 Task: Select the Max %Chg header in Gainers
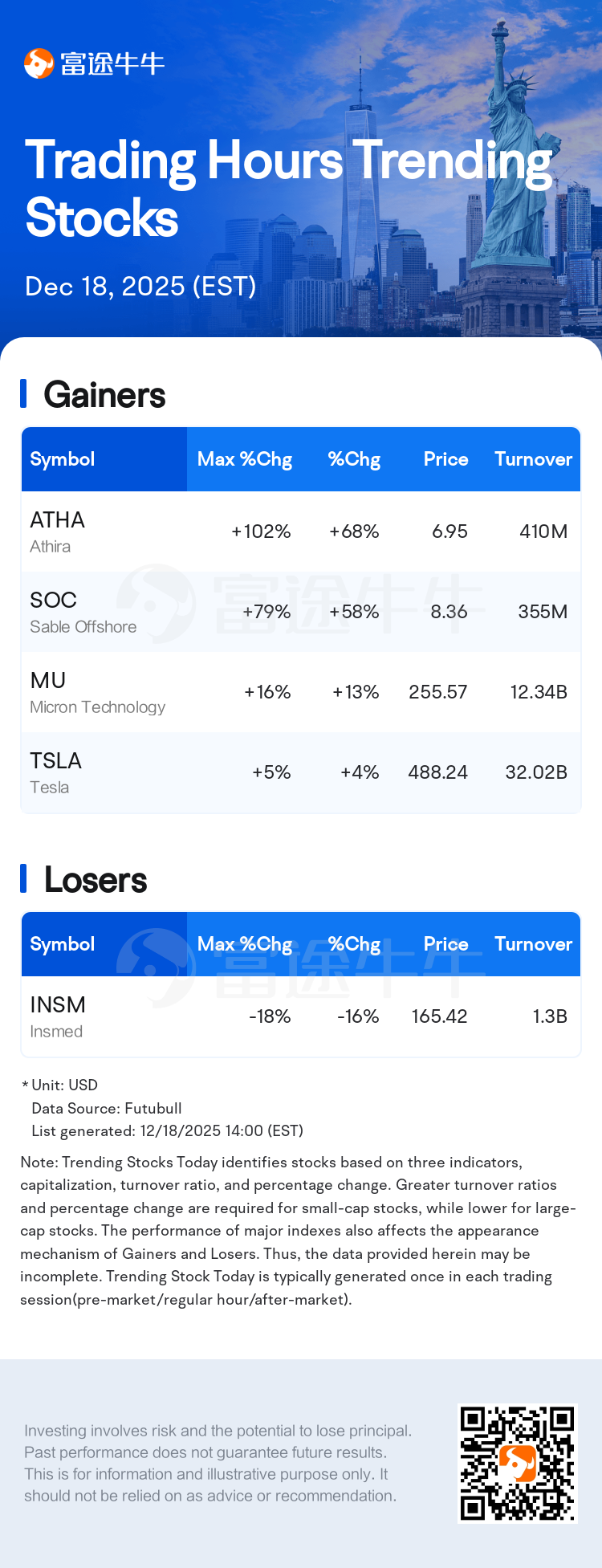coord(245,459)
